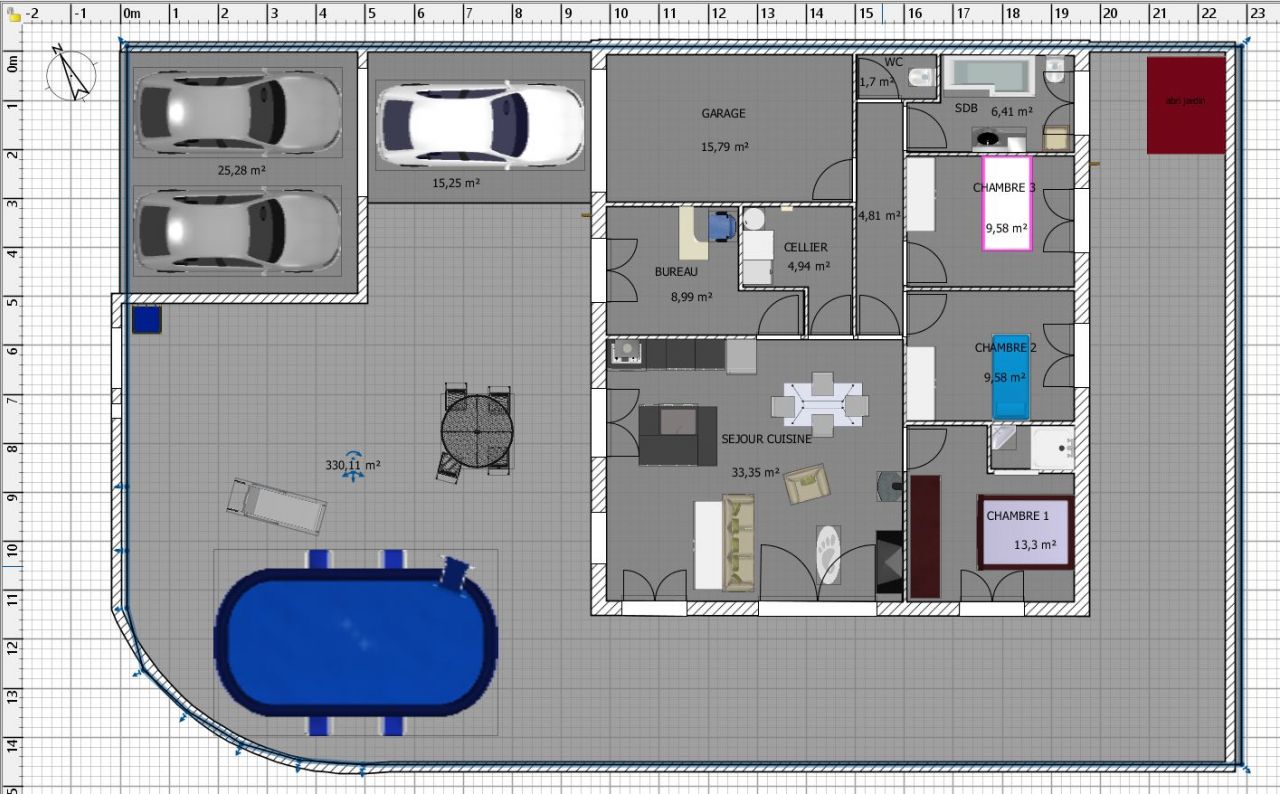Select the round garden table
The height and width of the screenshot is (794, 1280).
477,432
